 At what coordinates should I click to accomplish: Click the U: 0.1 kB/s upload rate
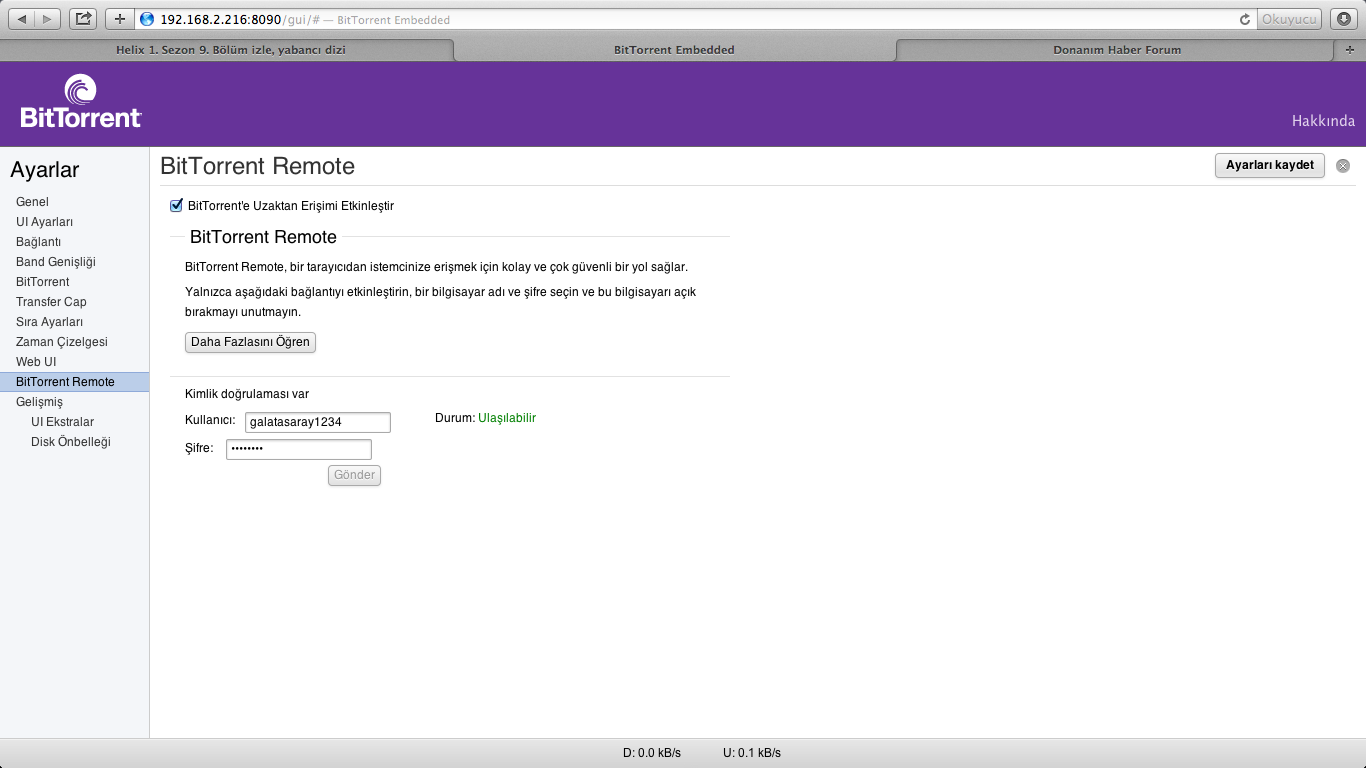752,753
